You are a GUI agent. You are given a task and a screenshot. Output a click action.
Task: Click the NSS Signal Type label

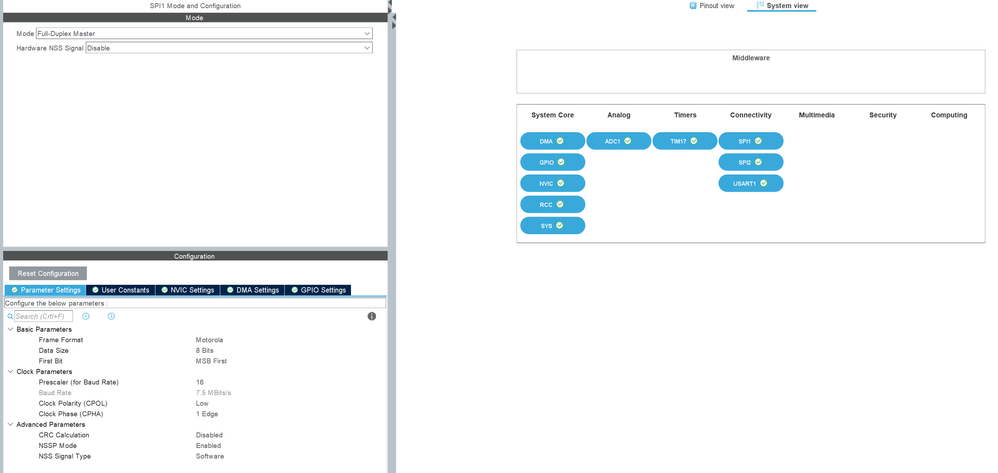tap(65, 456)
